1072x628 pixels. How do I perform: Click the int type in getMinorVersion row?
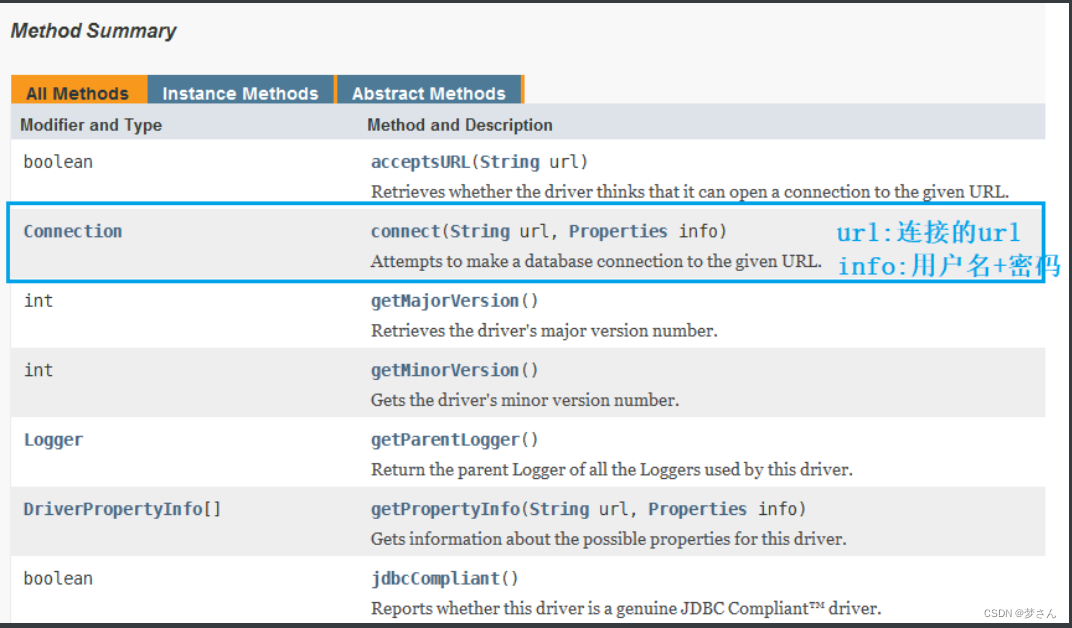[x=38, y=370]
